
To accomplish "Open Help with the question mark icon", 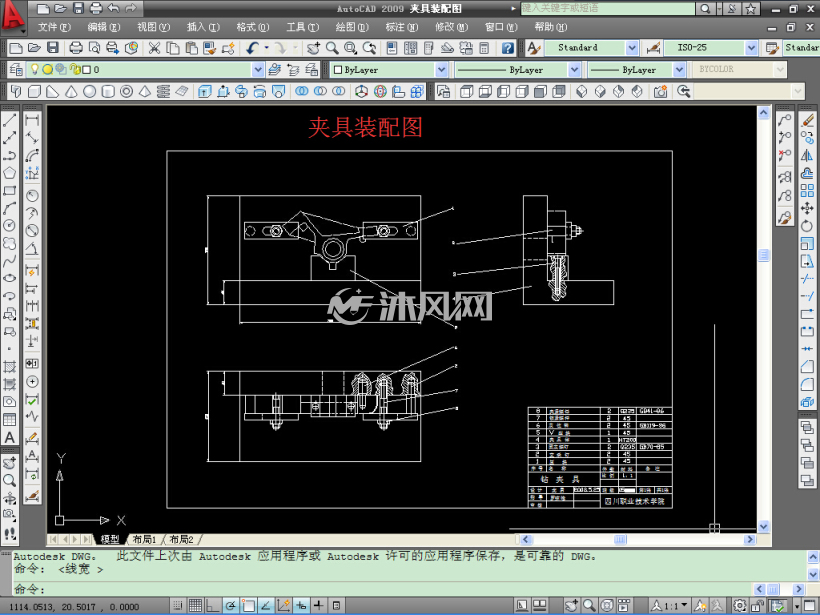I will coord(507,48).
